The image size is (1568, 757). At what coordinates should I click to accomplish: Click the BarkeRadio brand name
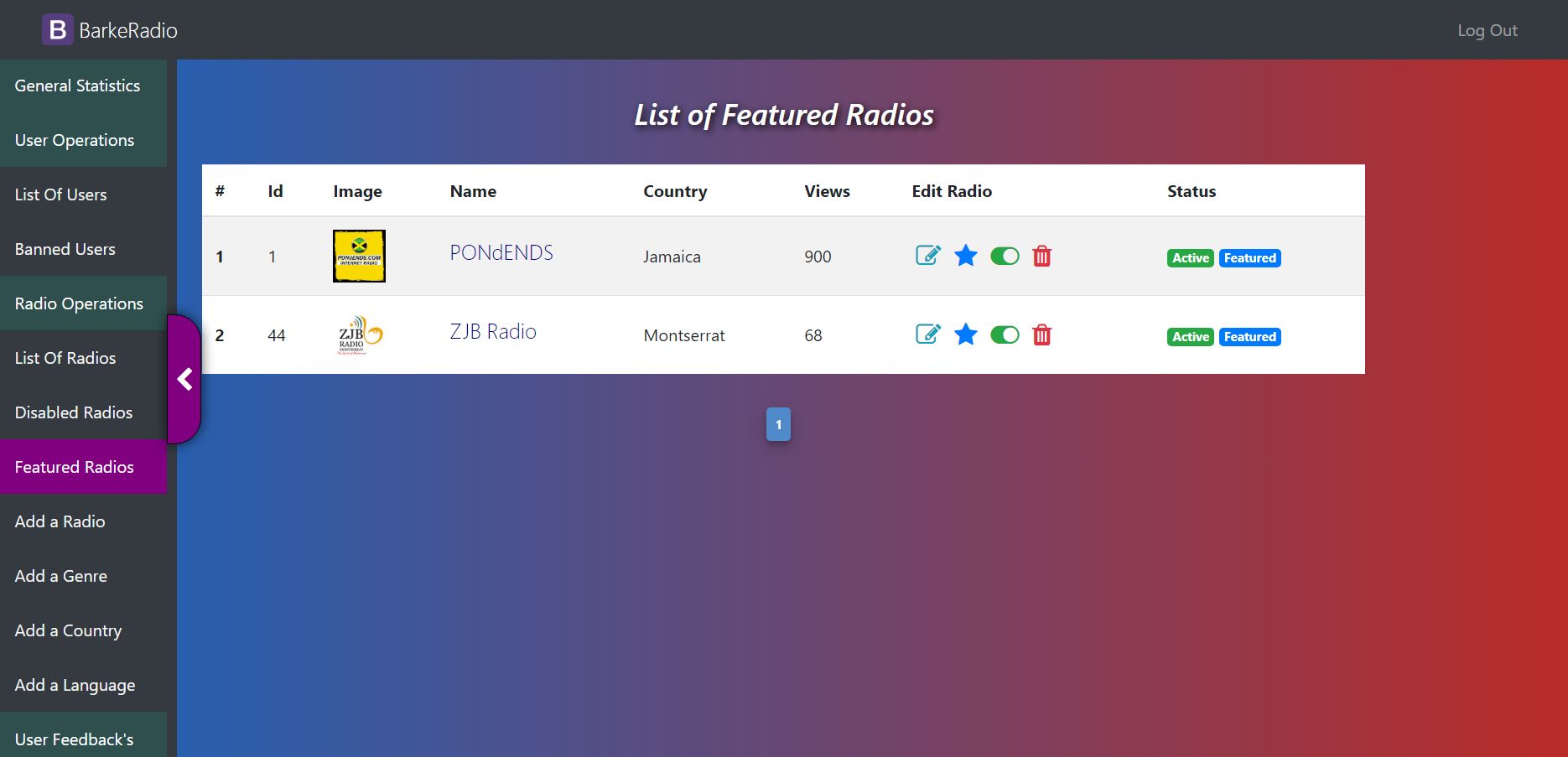click(128, 30)
